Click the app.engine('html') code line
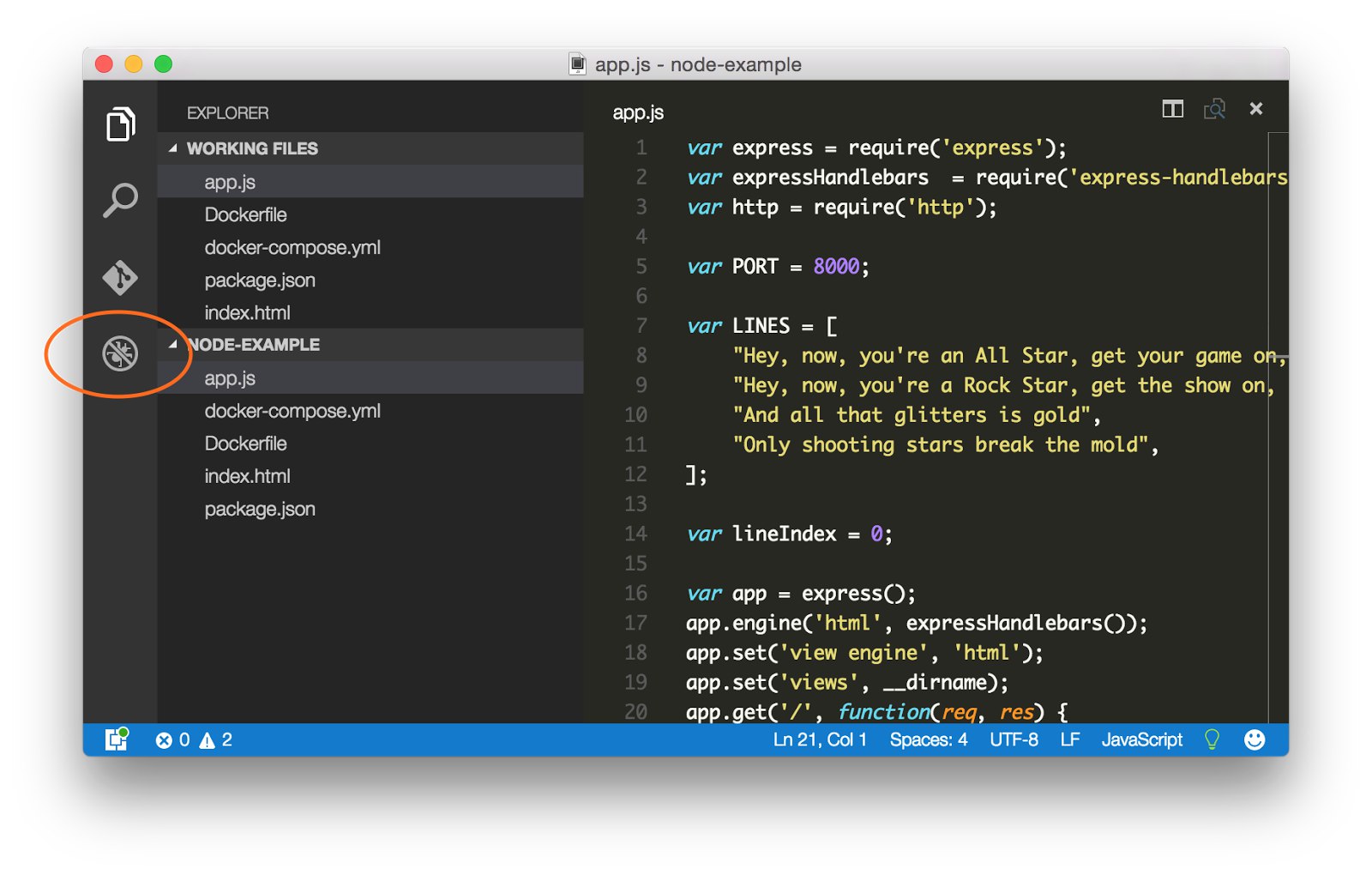The height and width of the screenshot is (875, 1372). [x=917, y=624]
